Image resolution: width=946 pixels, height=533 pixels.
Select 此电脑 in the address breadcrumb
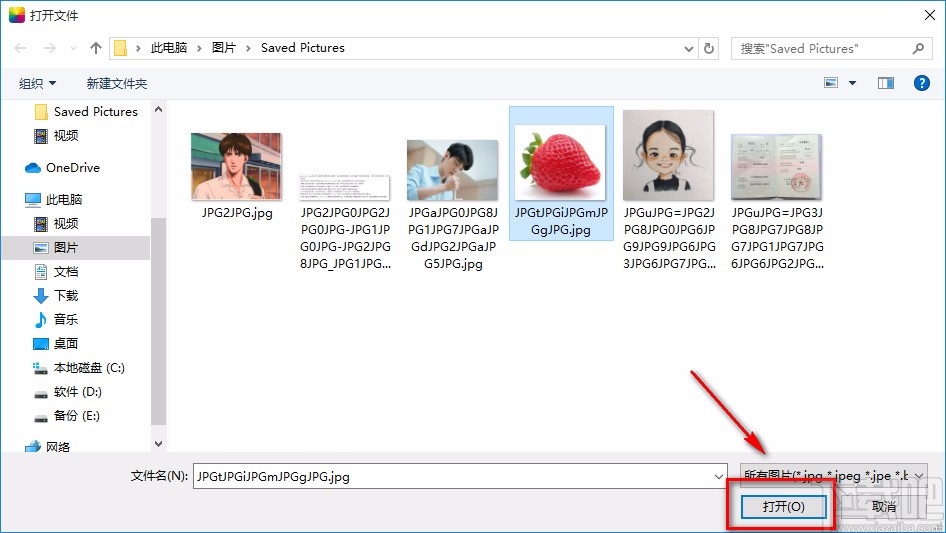tap(168, 48)
